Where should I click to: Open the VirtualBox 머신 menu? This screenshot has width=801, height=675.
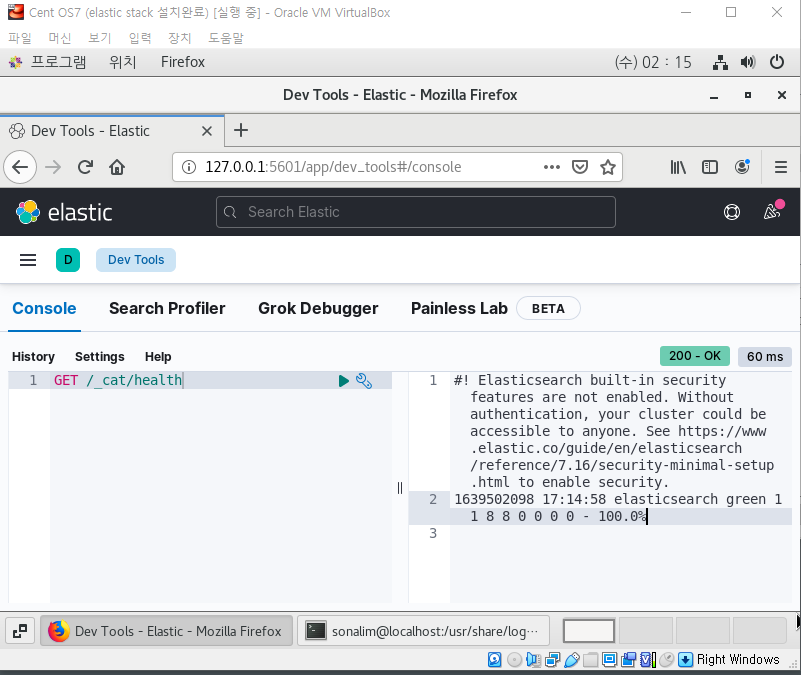[60, 38]
